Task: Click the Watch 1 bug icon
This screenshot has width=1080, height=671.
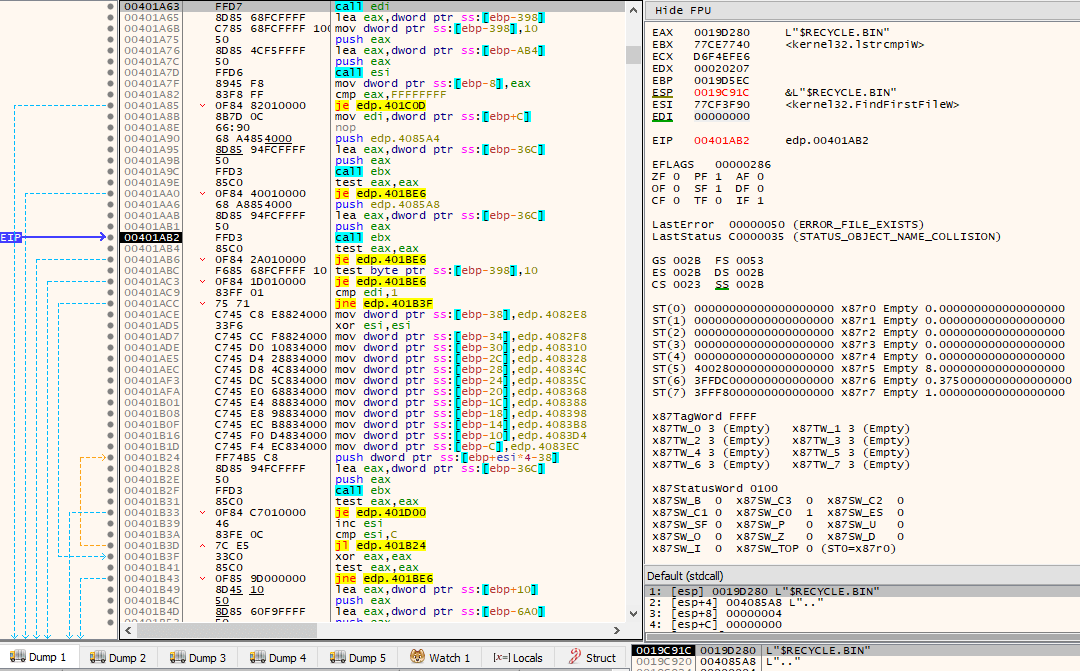Action: pyautogui.click(x=417, y=657)
